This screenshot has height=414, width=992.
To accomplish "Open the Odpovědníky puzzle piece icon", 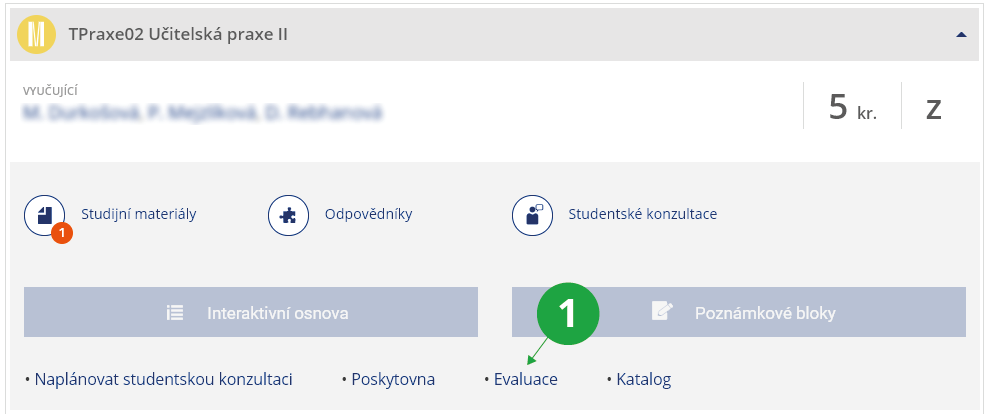I will pos(288,215).
